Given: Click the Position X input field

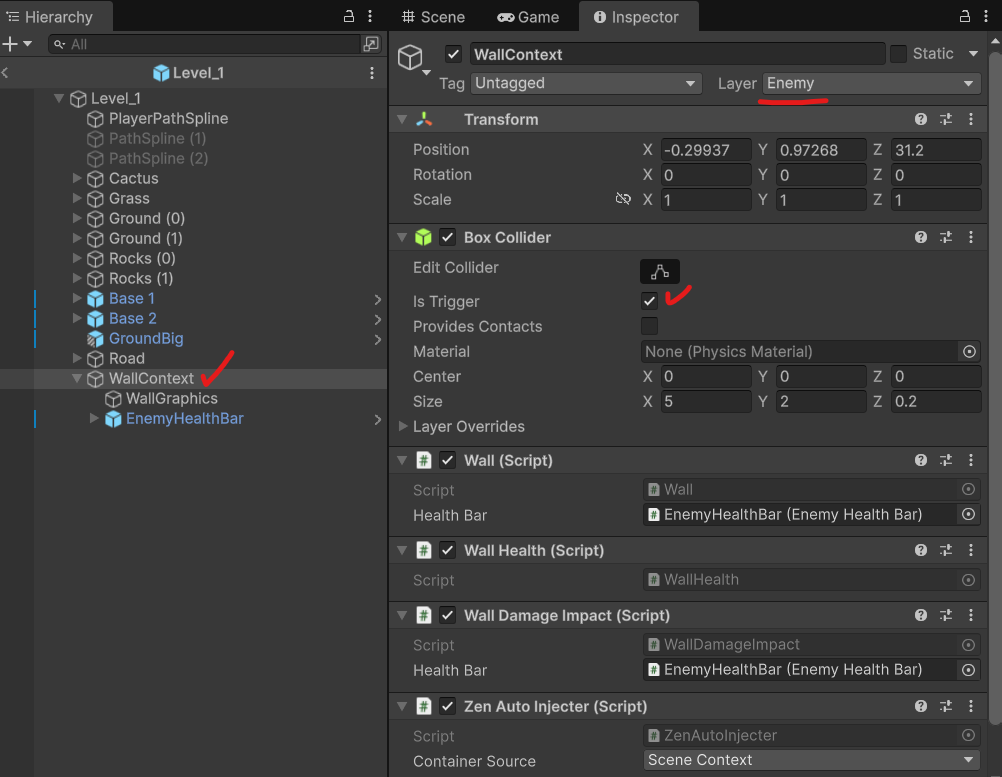Looking at the screenshot, I should 705,150.
